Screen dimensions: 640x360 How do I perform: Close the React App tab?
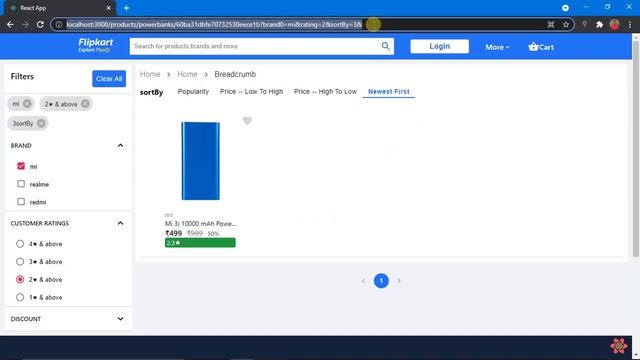click(108, 8)
